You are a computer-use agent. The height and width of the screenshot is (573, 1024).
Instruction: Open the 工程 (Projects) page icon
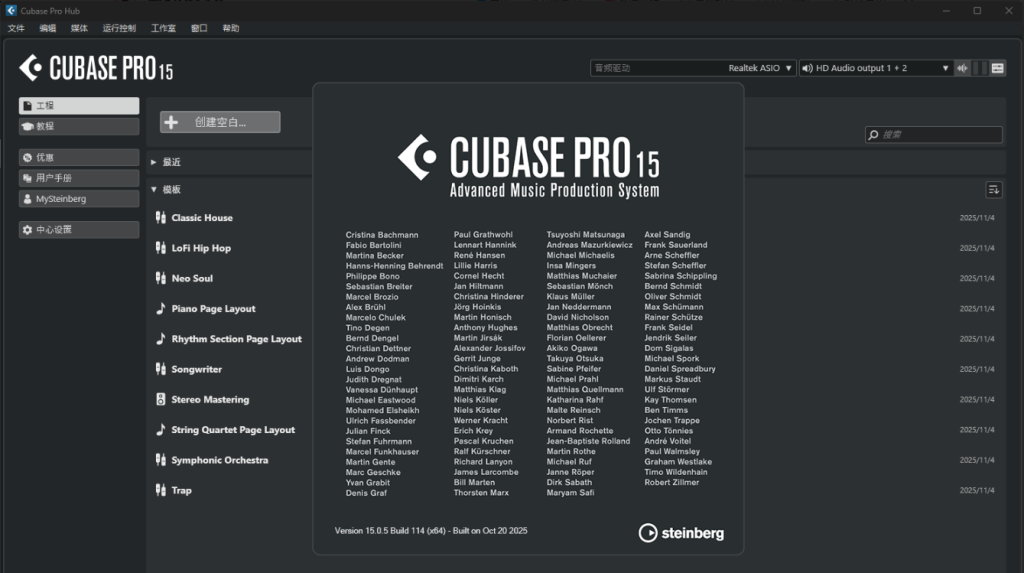(27, 106)
